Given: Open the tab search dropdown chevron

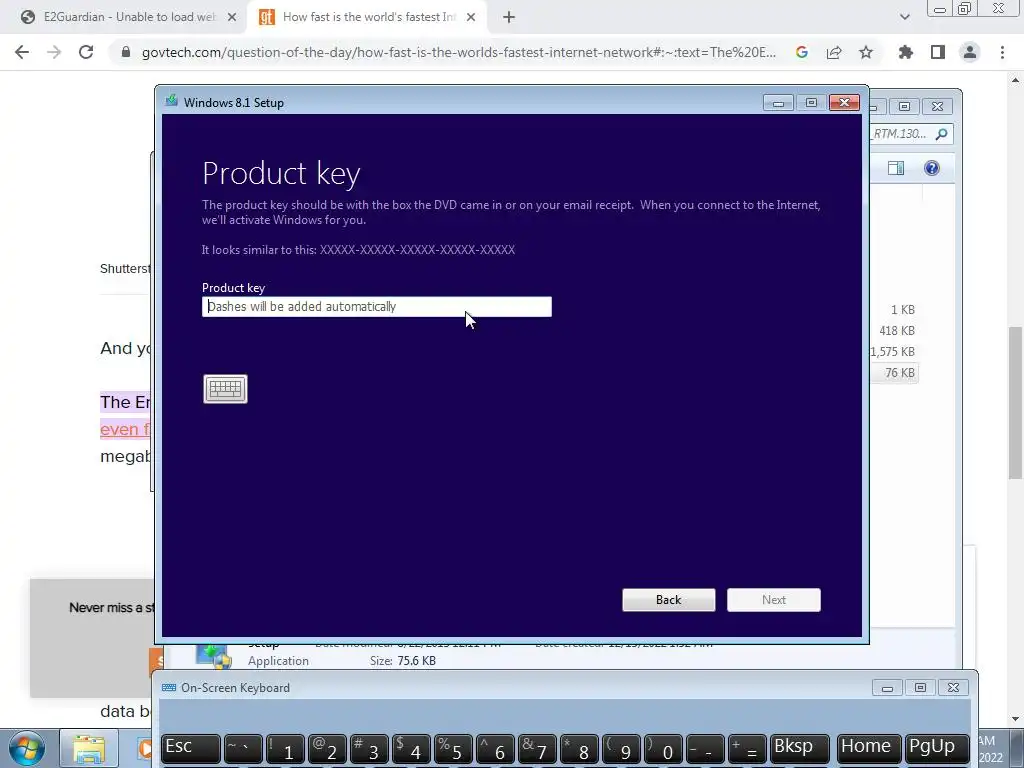Looking at the screenshot, I should tap(904, 17).
